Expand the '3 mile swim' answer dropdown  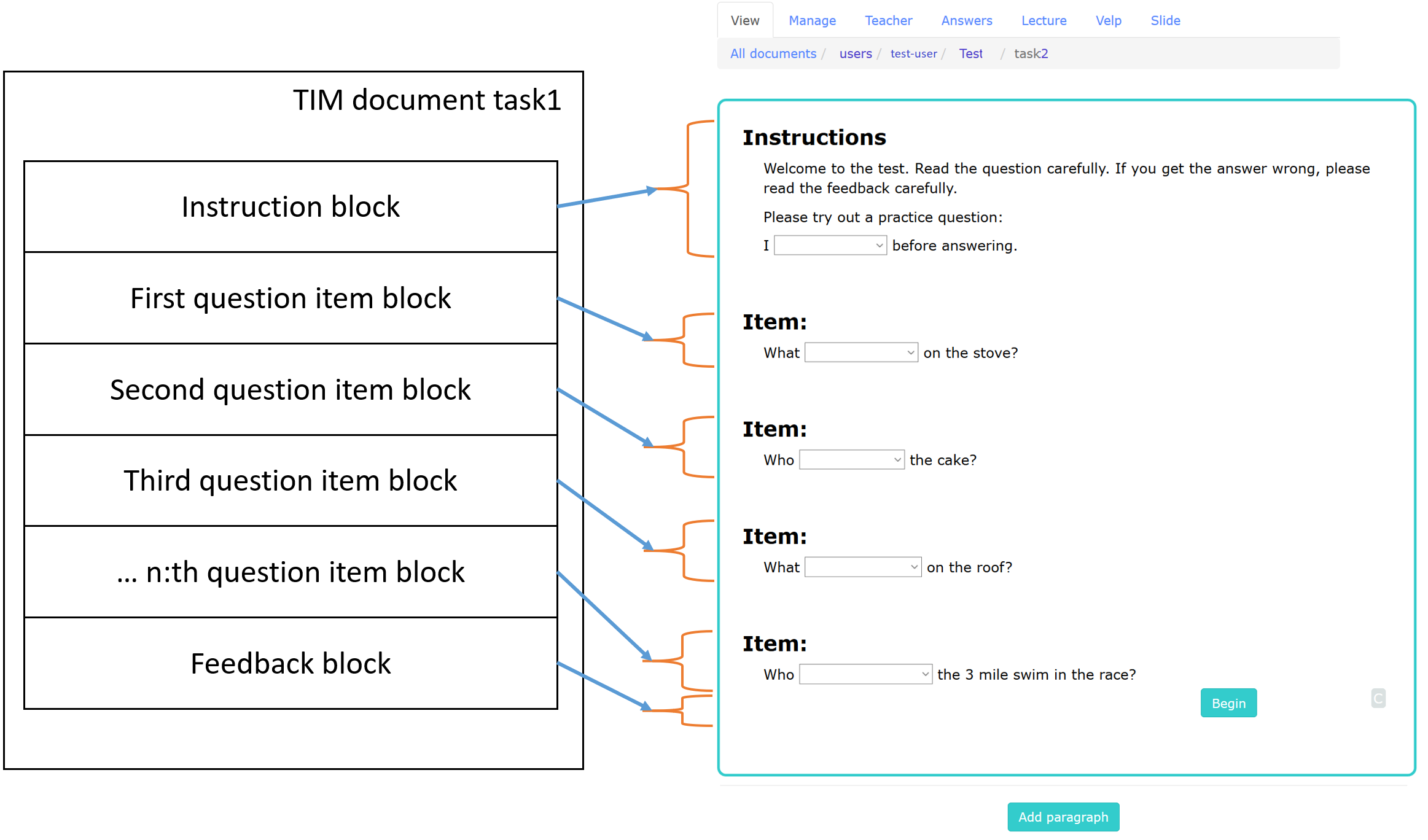pyautogui.click(x=865, y=674)
